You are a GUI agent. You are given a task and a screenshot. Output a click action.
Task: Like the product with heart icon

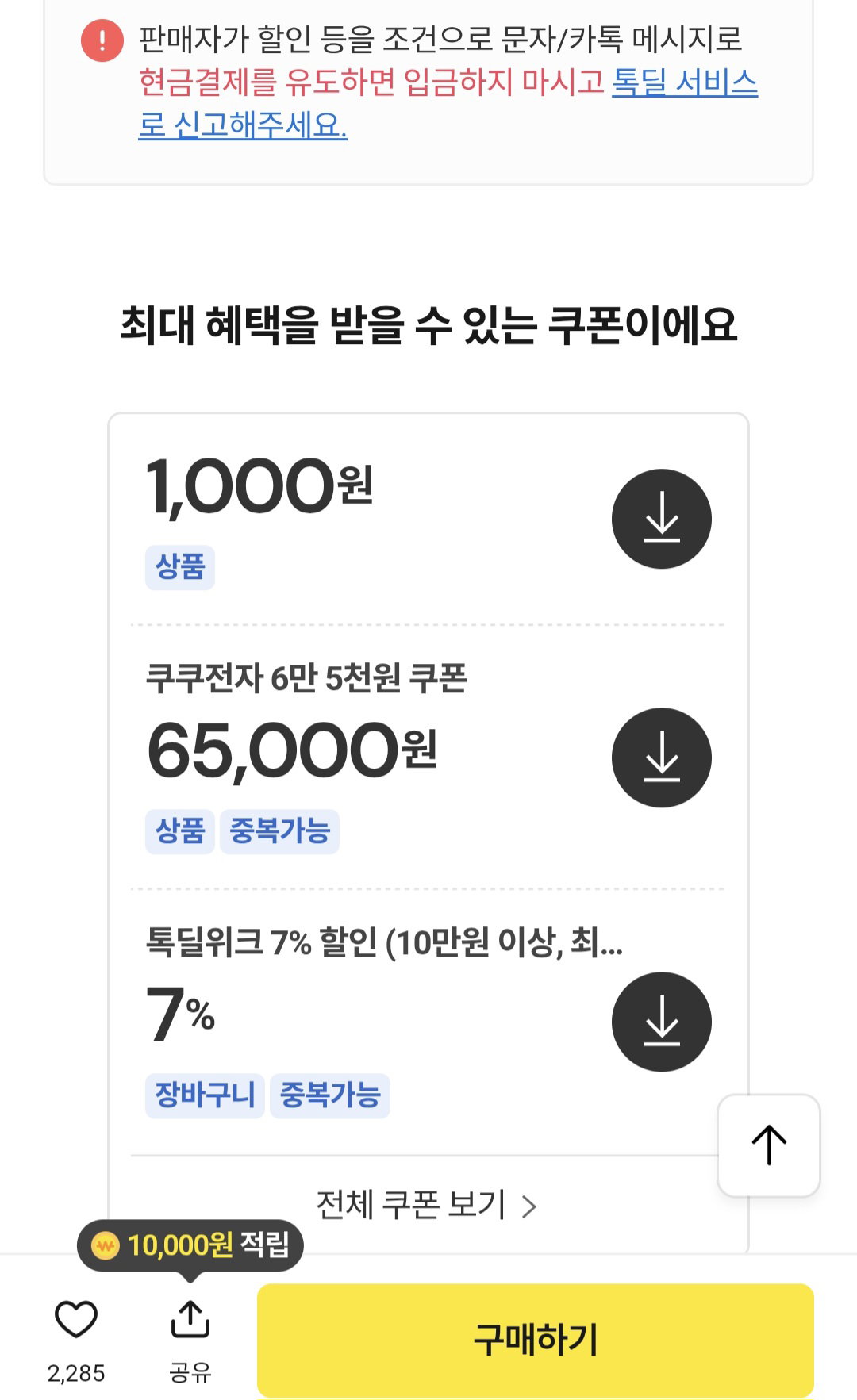pos(76,1319)
